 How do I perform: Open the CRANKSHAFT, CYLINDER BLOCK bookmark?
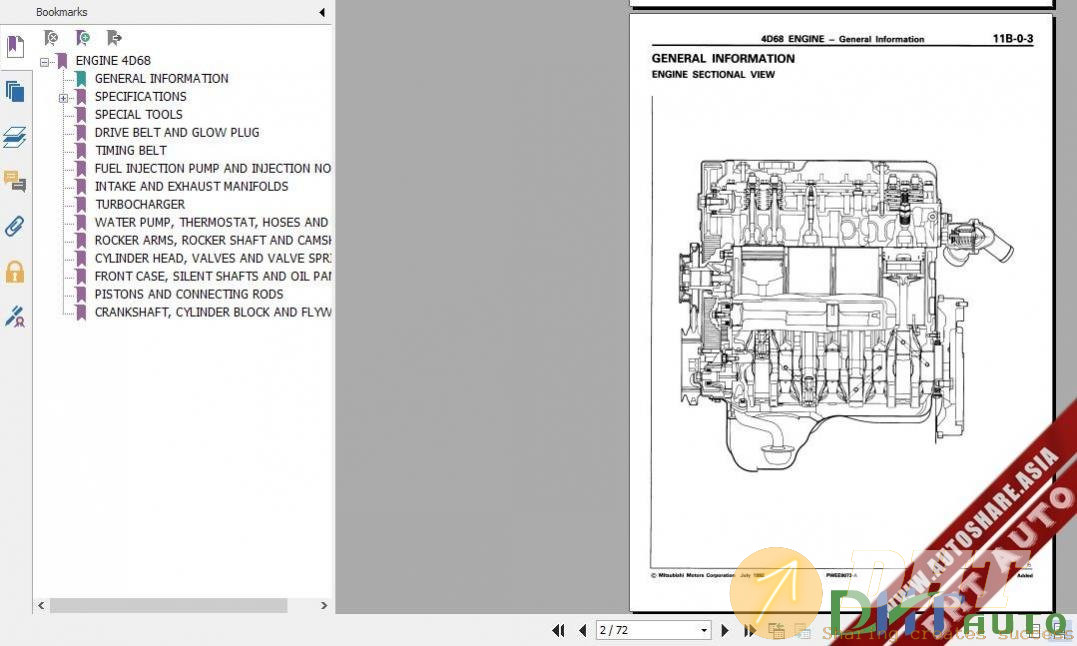213,312
